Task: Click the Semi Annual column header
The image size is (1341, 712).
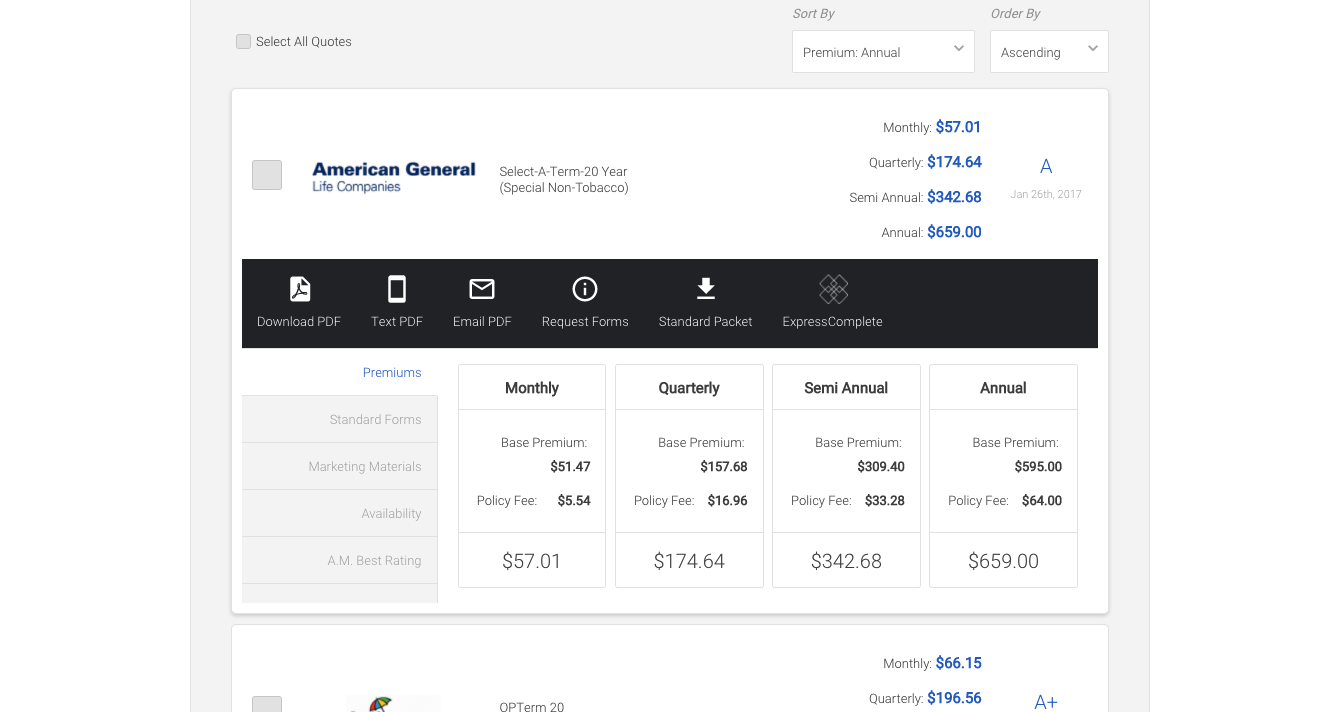Action: 846,388
